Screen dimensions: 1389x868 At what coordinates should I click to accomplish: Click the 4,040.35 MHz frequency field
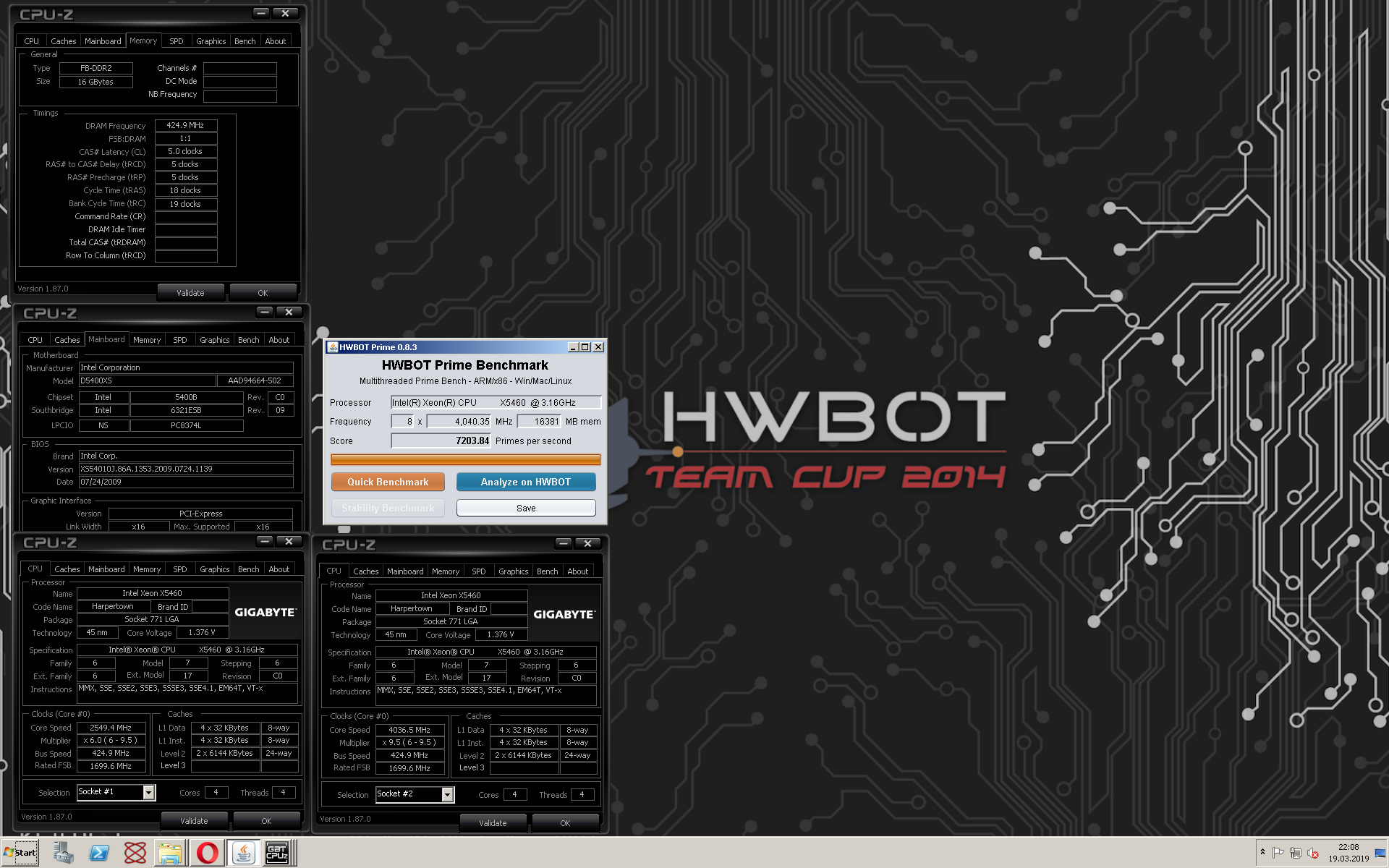459,421
